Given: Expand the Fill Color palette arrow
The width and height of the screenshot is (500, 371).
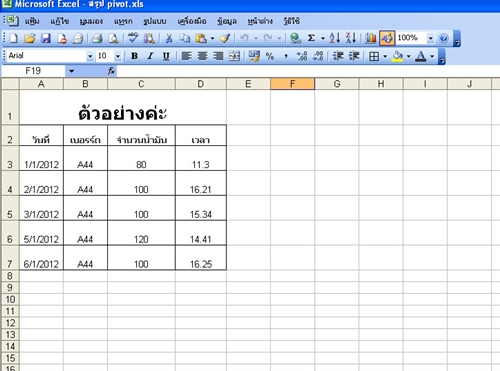Looking at the screenshot, I should (408, 56).
